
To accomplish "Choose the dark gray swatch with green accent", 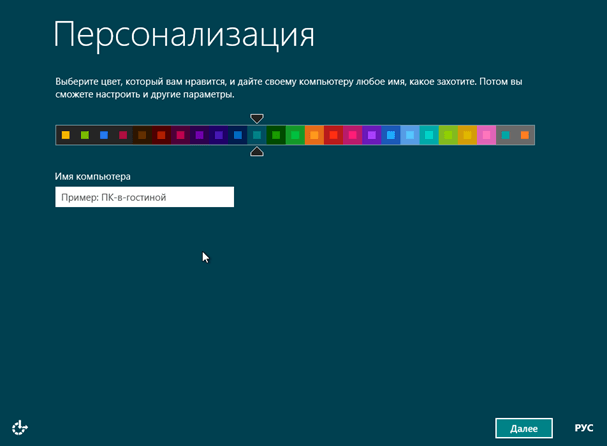I will (85, 135).
